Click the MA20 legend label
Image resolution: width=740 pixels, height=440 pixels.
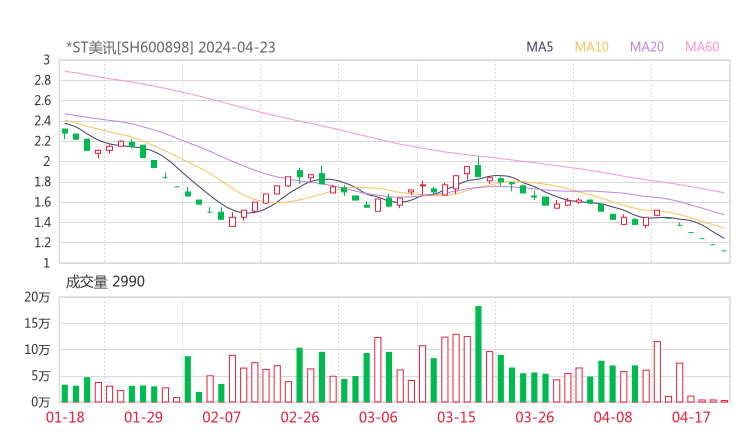click(647, 47)
